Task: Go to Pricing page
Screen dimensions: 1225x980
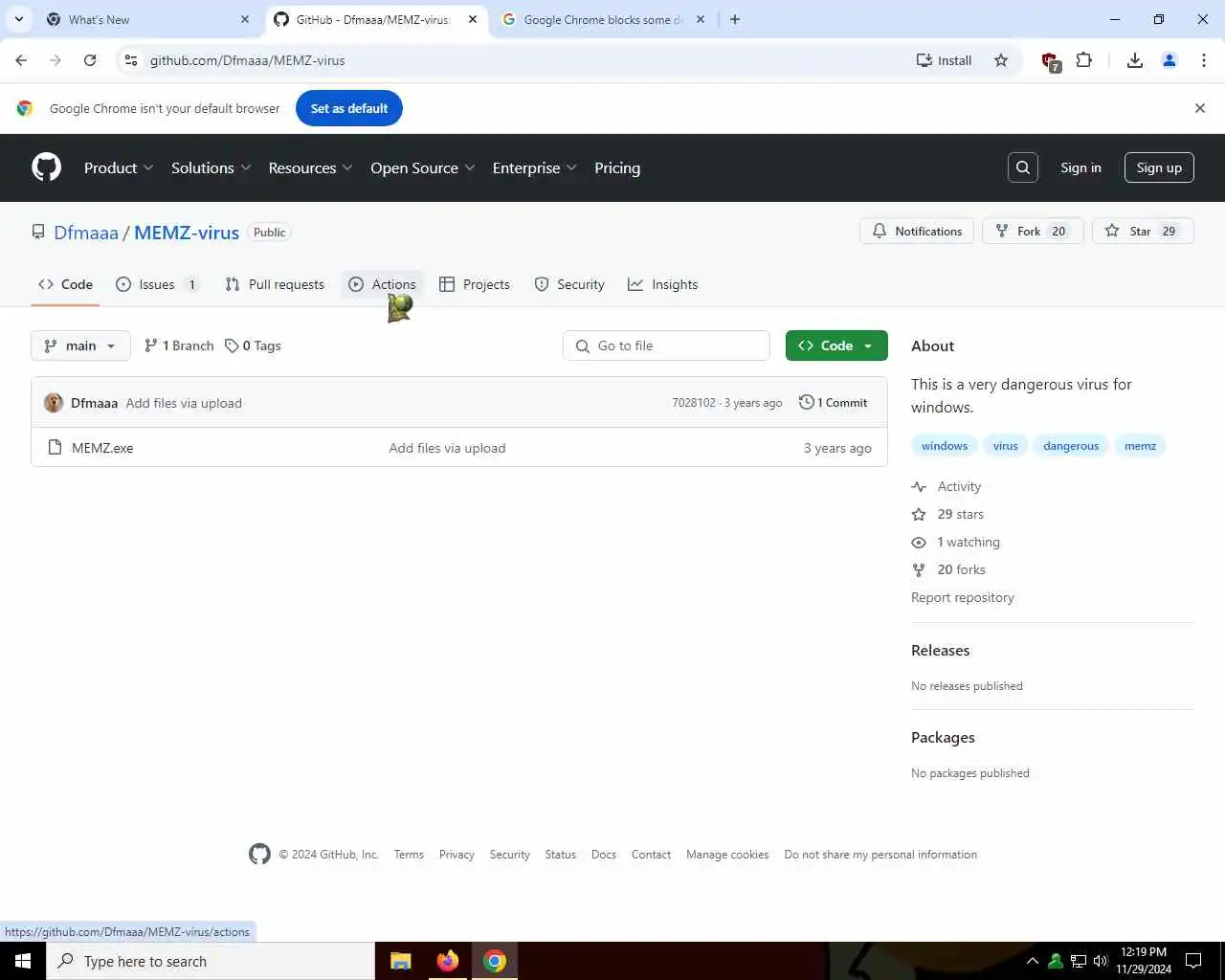Action: click(617, 167)
